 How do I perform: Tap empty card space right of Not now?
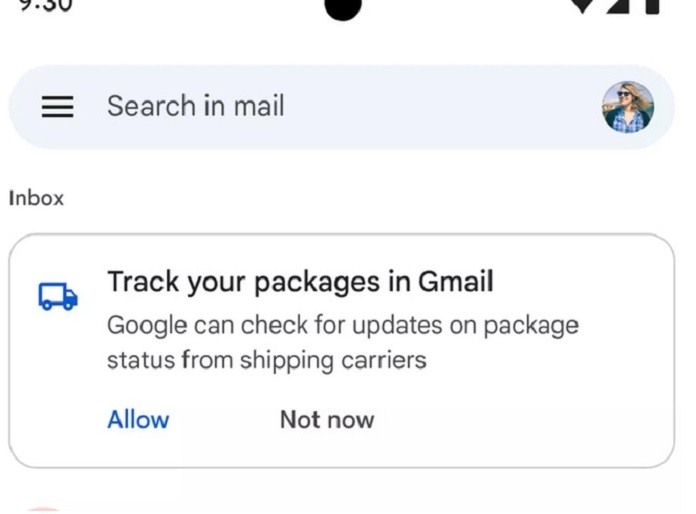(x=520, y=419)
